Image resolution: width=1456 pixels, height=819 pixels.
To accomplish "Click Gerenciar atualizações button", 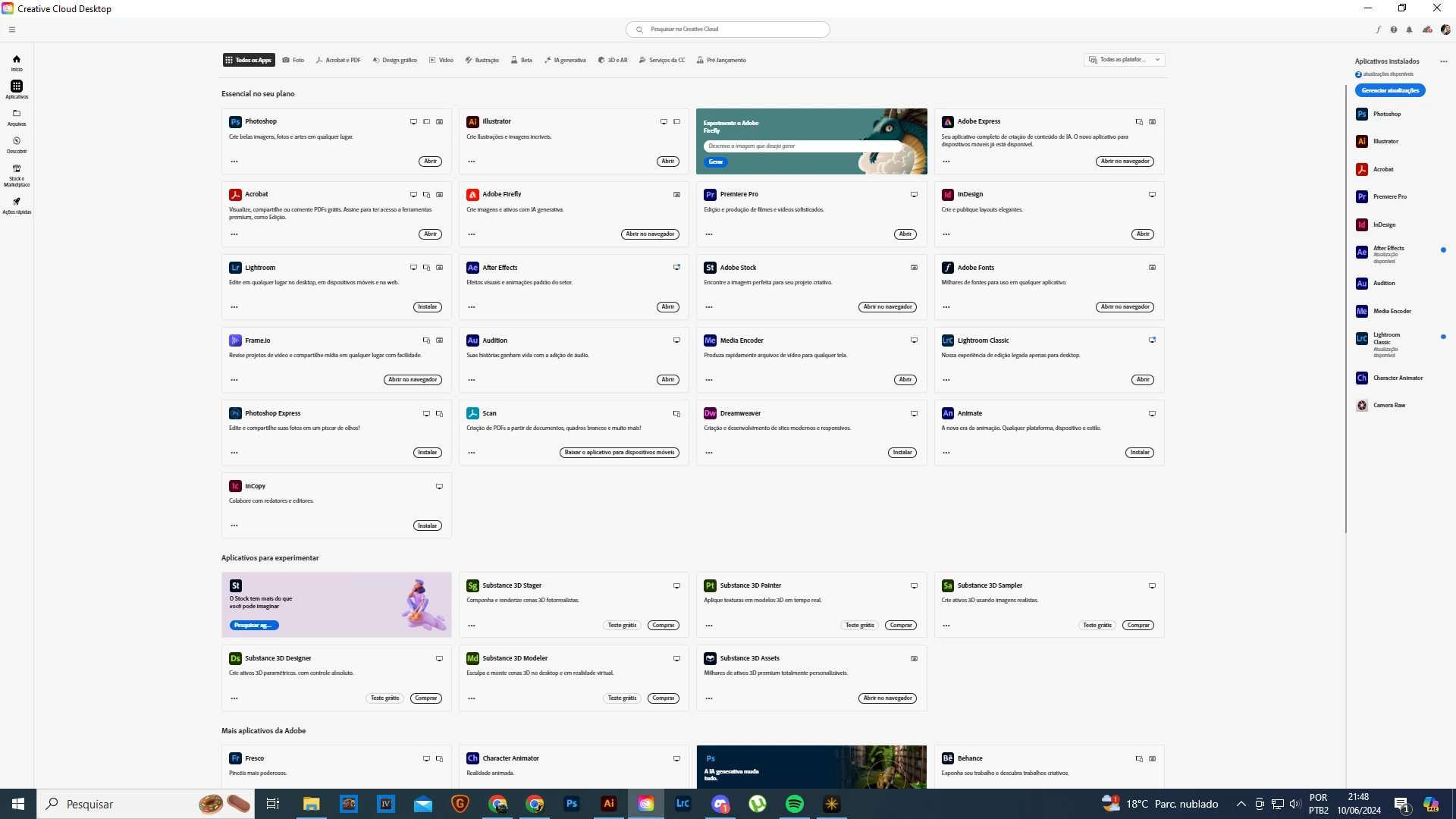I will (x=1390, y=90).
